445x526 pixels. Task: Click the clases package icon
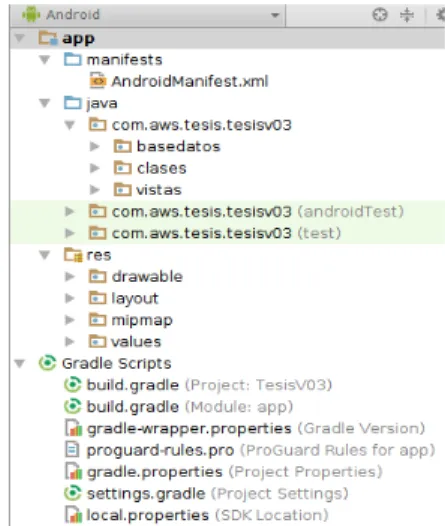click(122, 168)
